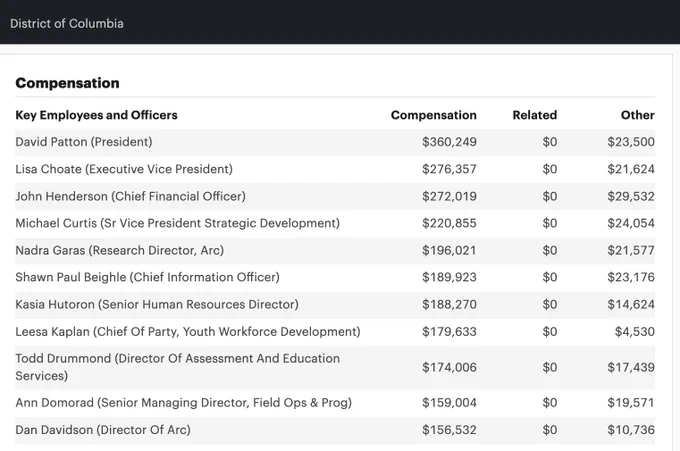Image resolution: width=680 pixels, height=451 pixels.
Task: Select the David Patton (President) row
Action: [335, 142]
